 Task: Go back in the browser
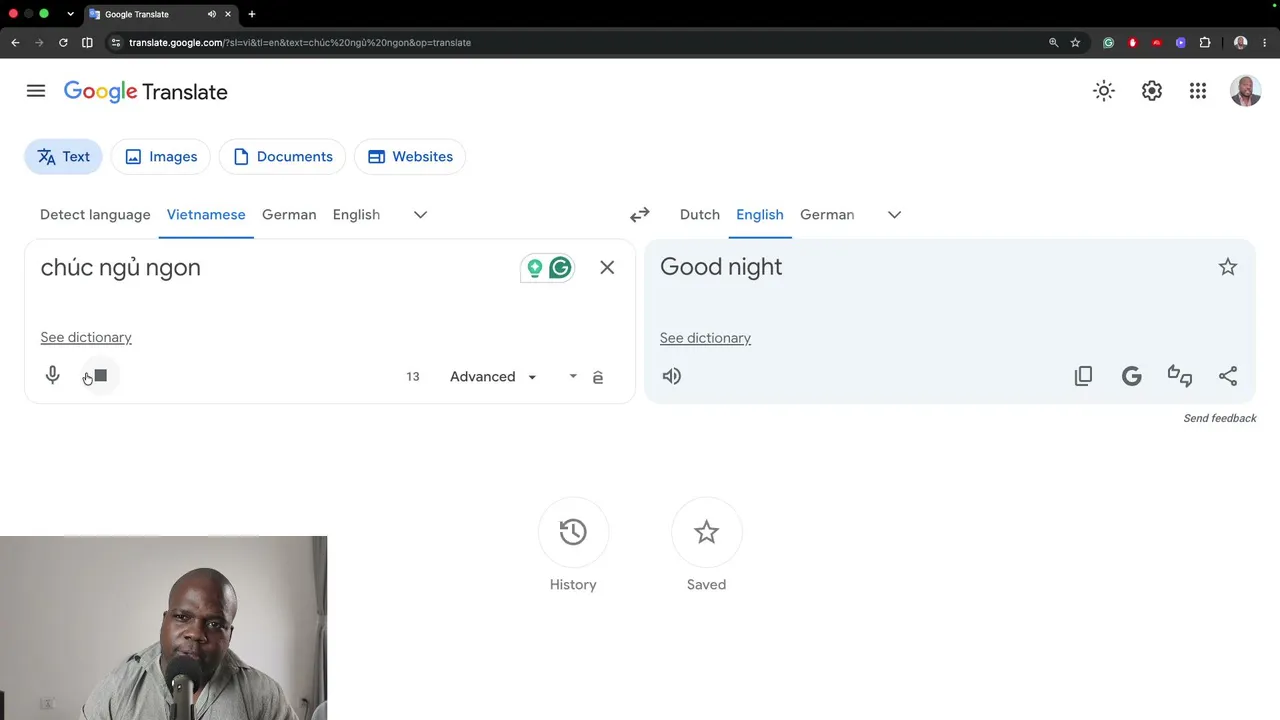pyautogui.click(x=15, y=43)
